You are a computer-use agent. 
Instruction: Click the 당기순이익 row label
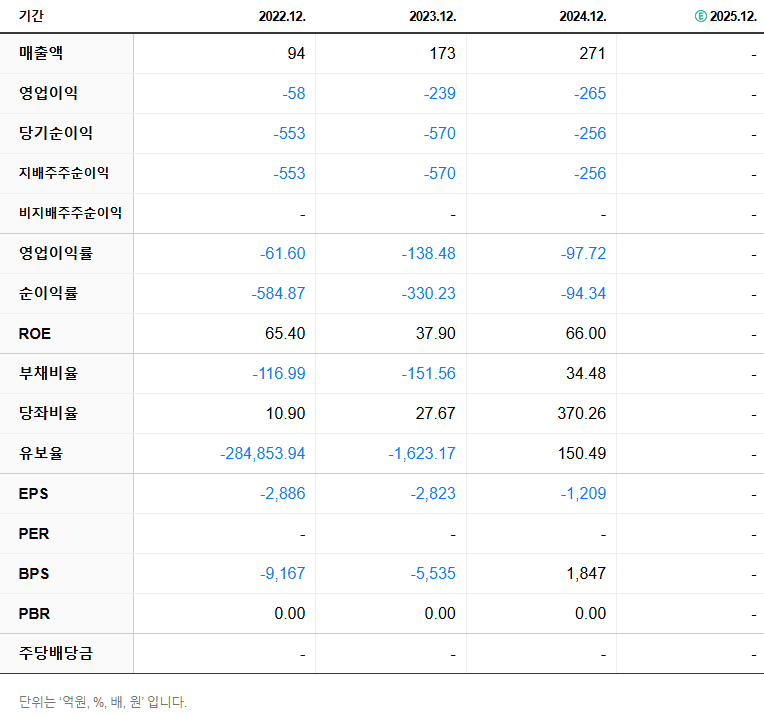(56, 133)
